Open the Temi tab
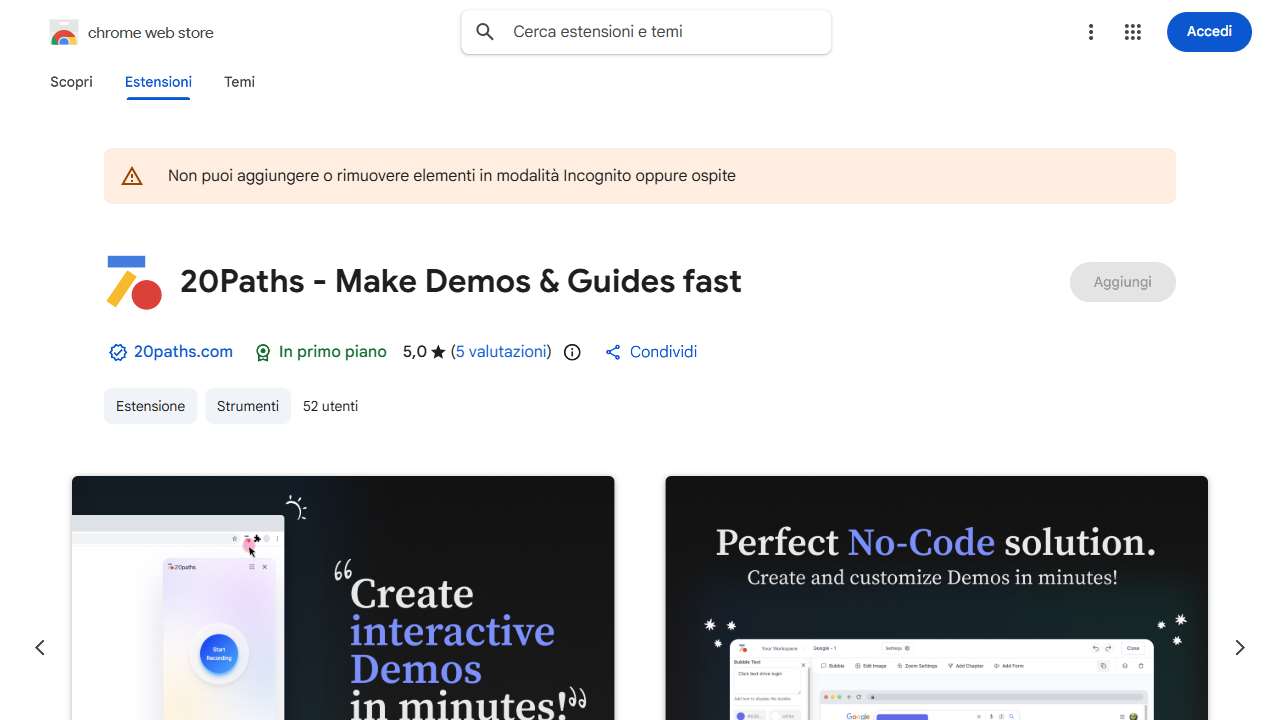 [x=239, y=82]
